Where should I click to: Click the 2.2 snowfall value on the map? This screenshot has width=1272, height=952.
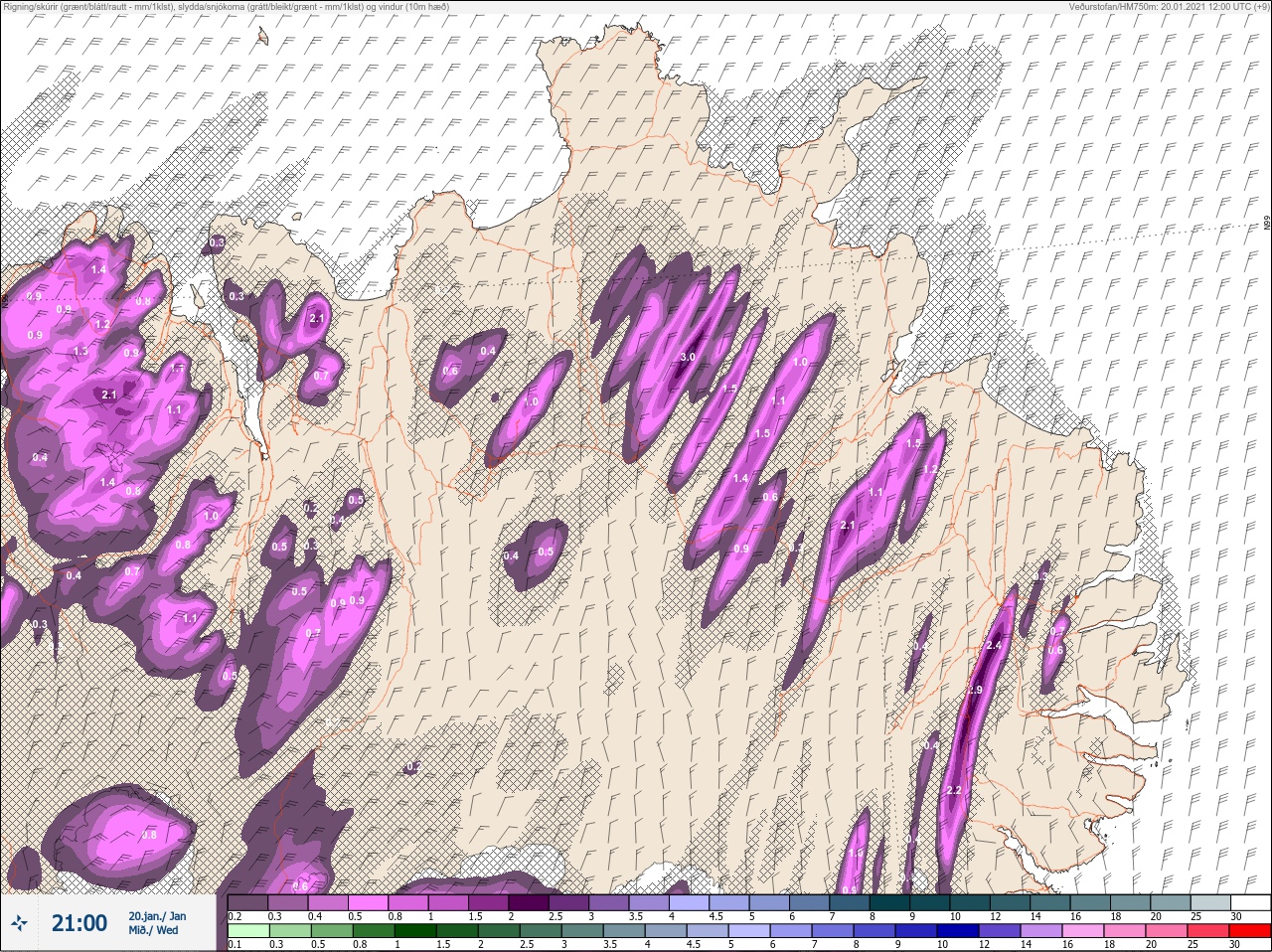click(955, 791)
